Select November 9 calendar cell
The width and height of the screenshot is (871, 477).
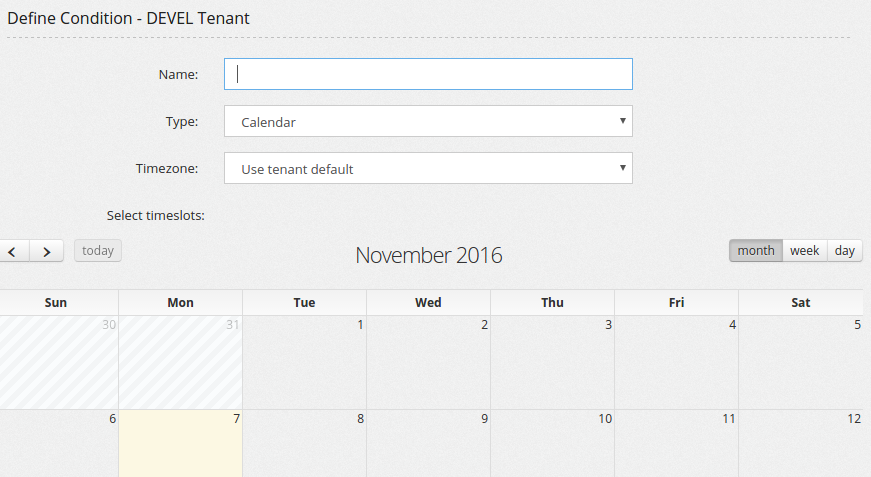pyautogui.click(x=428, y=445)
